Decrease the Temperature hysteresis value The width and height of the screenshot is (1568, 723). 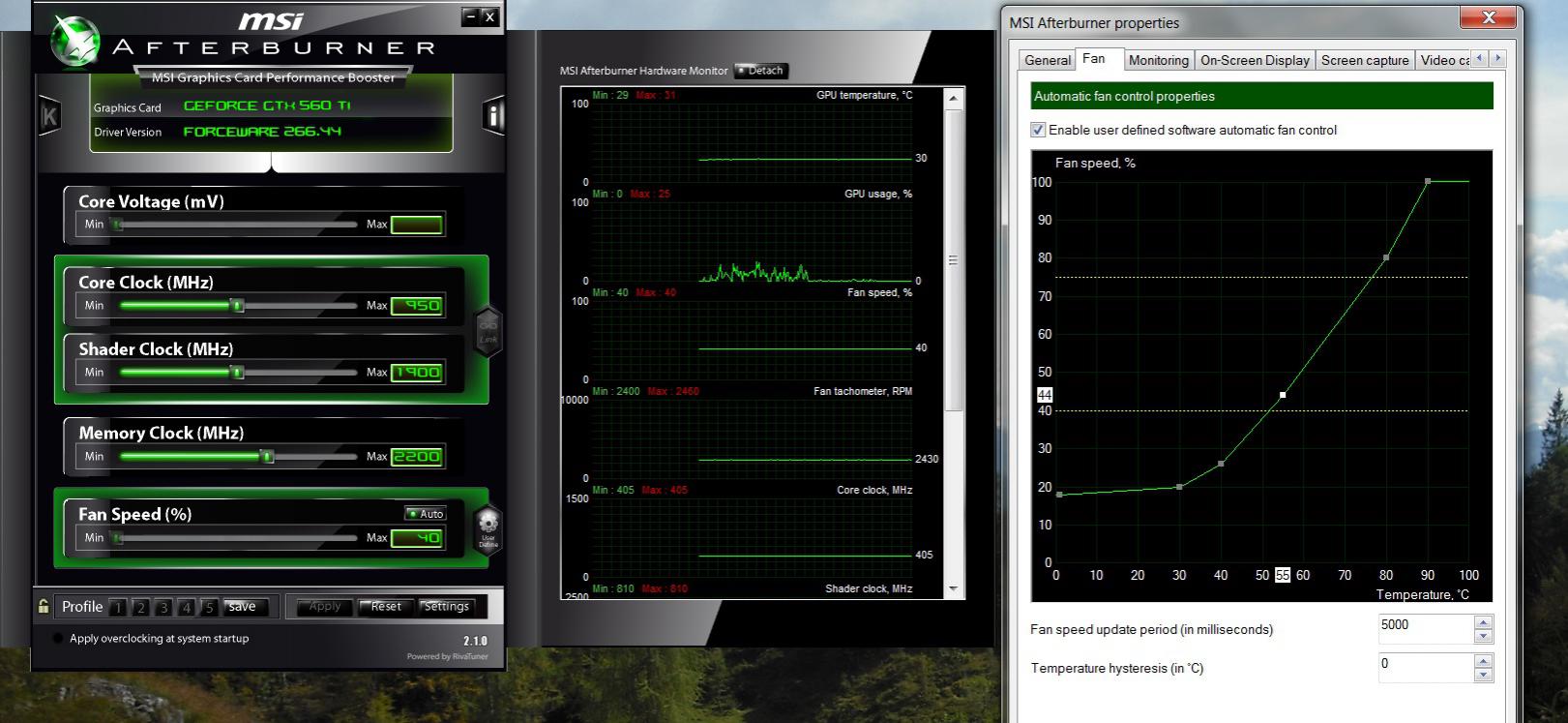[1483, 675]
